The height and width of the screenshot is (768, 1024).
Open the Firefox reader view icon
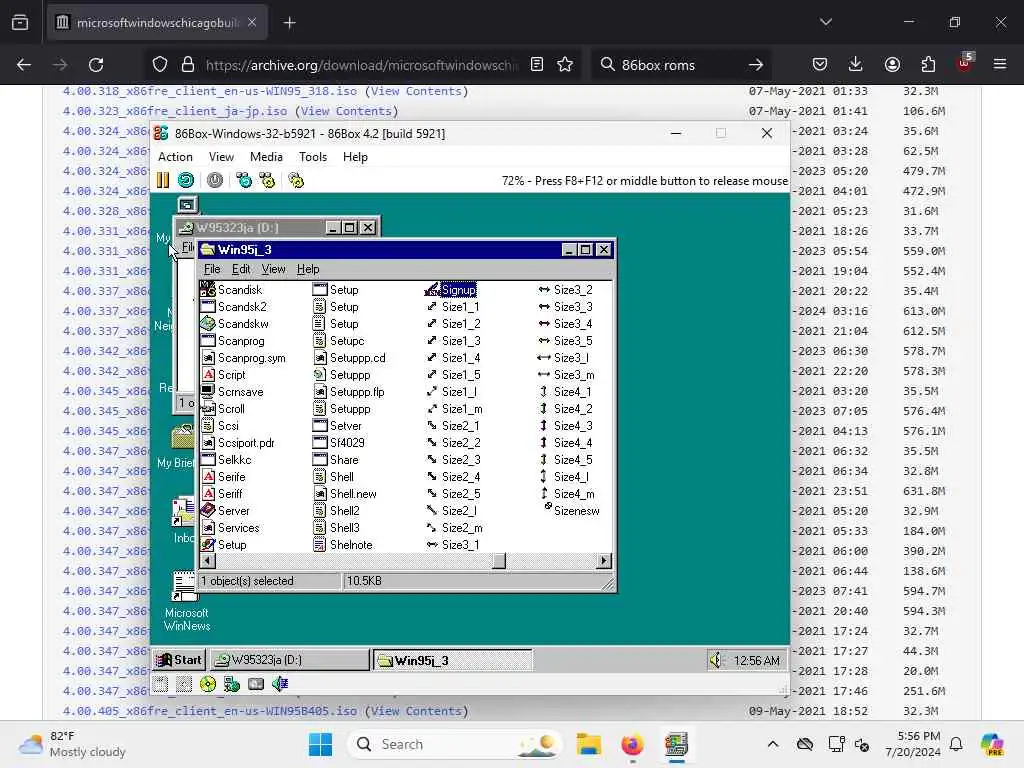(537, 64)
